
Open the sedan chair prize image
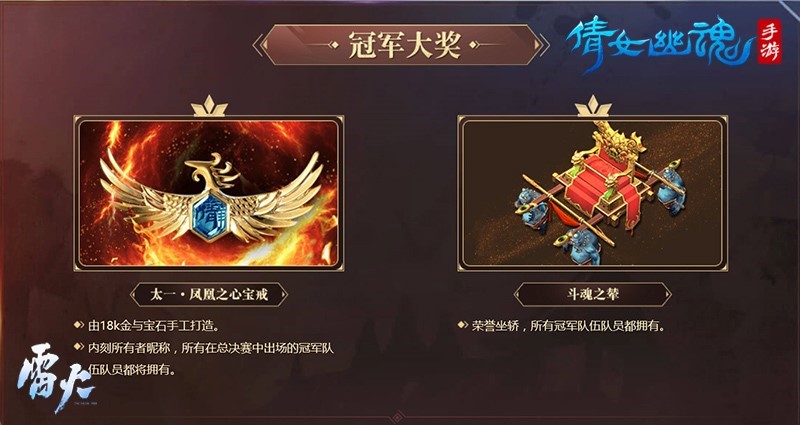click(592, 193)
